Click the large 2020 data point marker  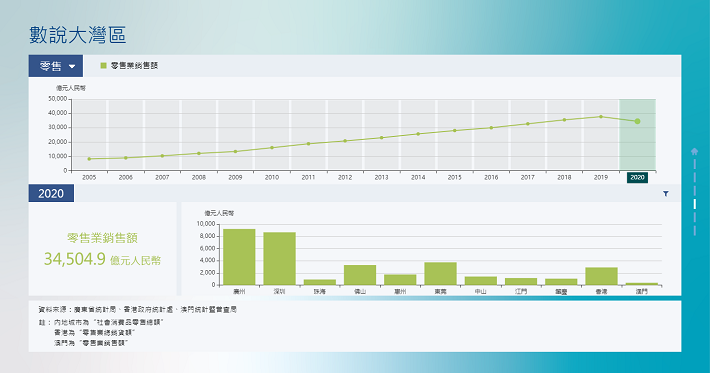click(637, 121)
